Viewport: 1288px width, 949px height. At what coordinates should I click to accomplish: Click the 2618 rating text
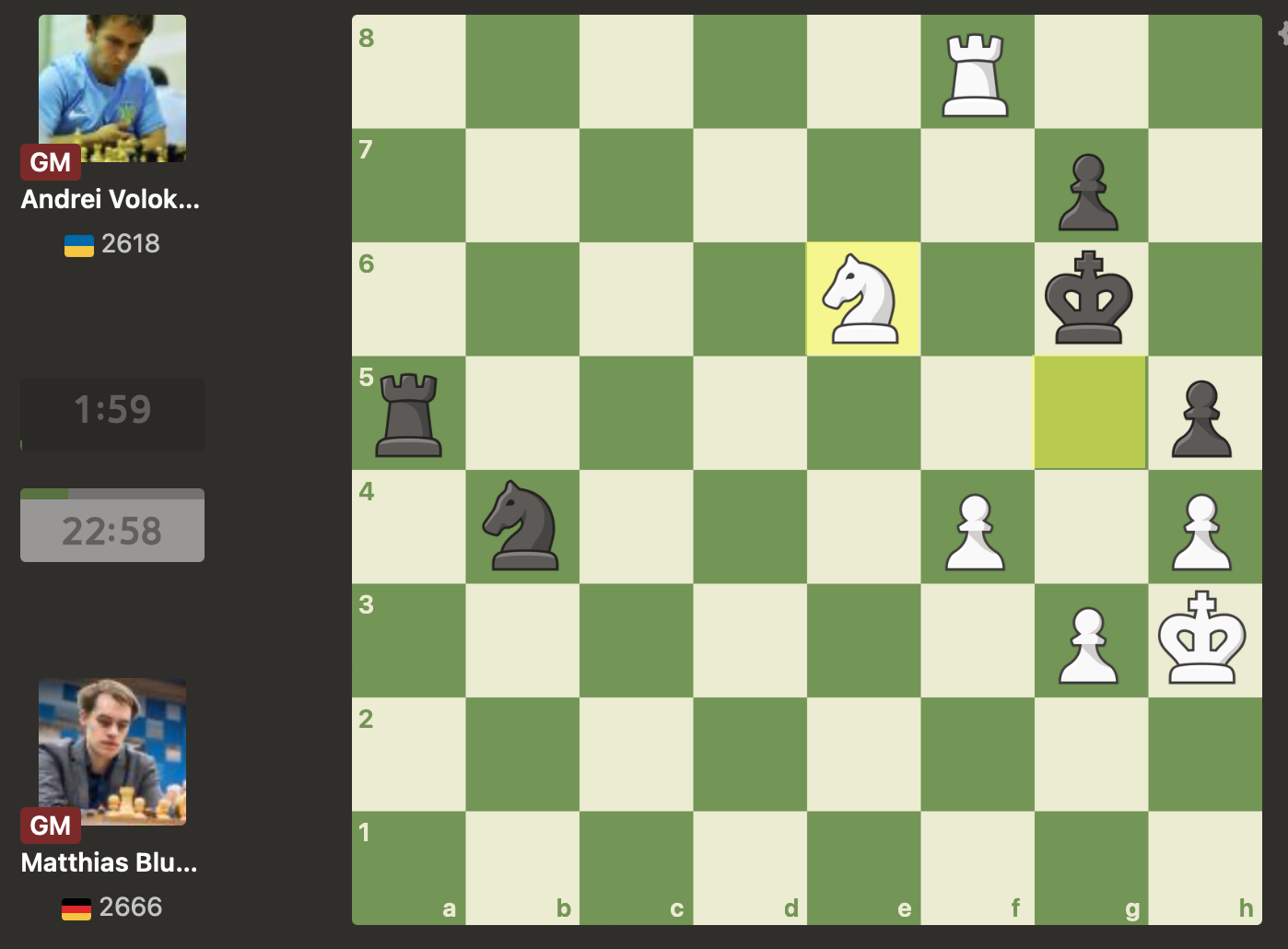(131, 243)
